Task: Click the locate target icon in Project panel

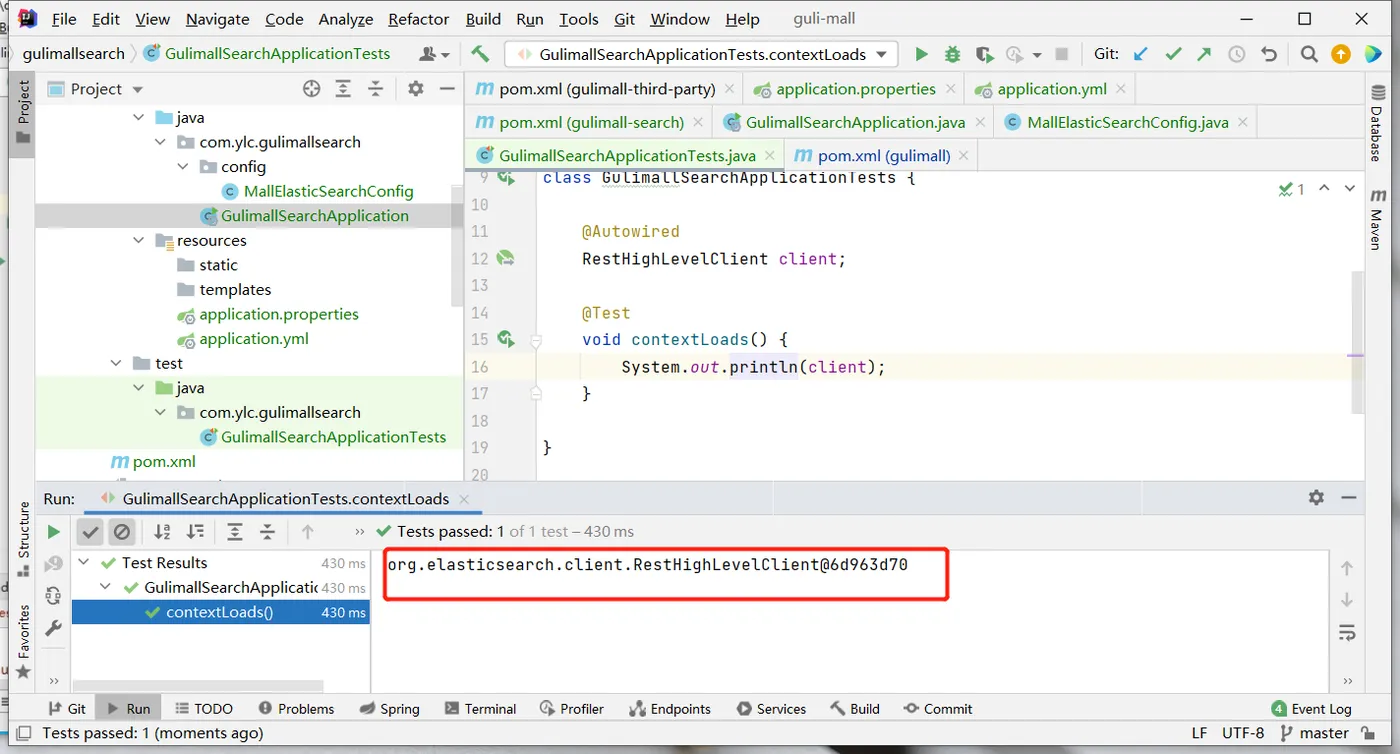Action: [311, 89]
